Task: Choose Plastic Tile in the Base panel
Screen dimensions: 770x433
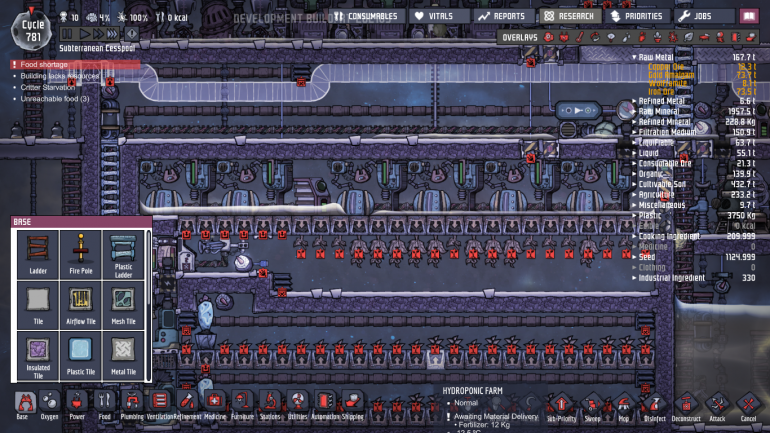Action: pos(81,355)
